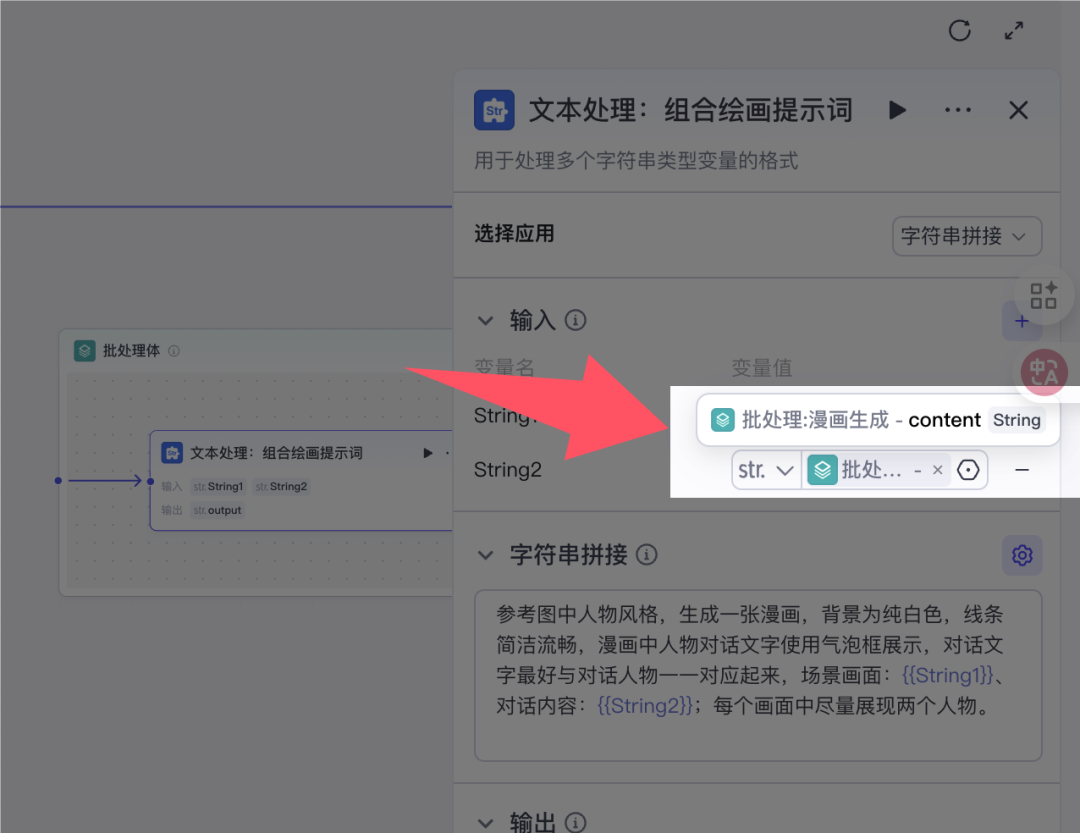Screen dimensions: 1080x833
Task: Click the canvas node's Str icon
Action: click(172, 453)
